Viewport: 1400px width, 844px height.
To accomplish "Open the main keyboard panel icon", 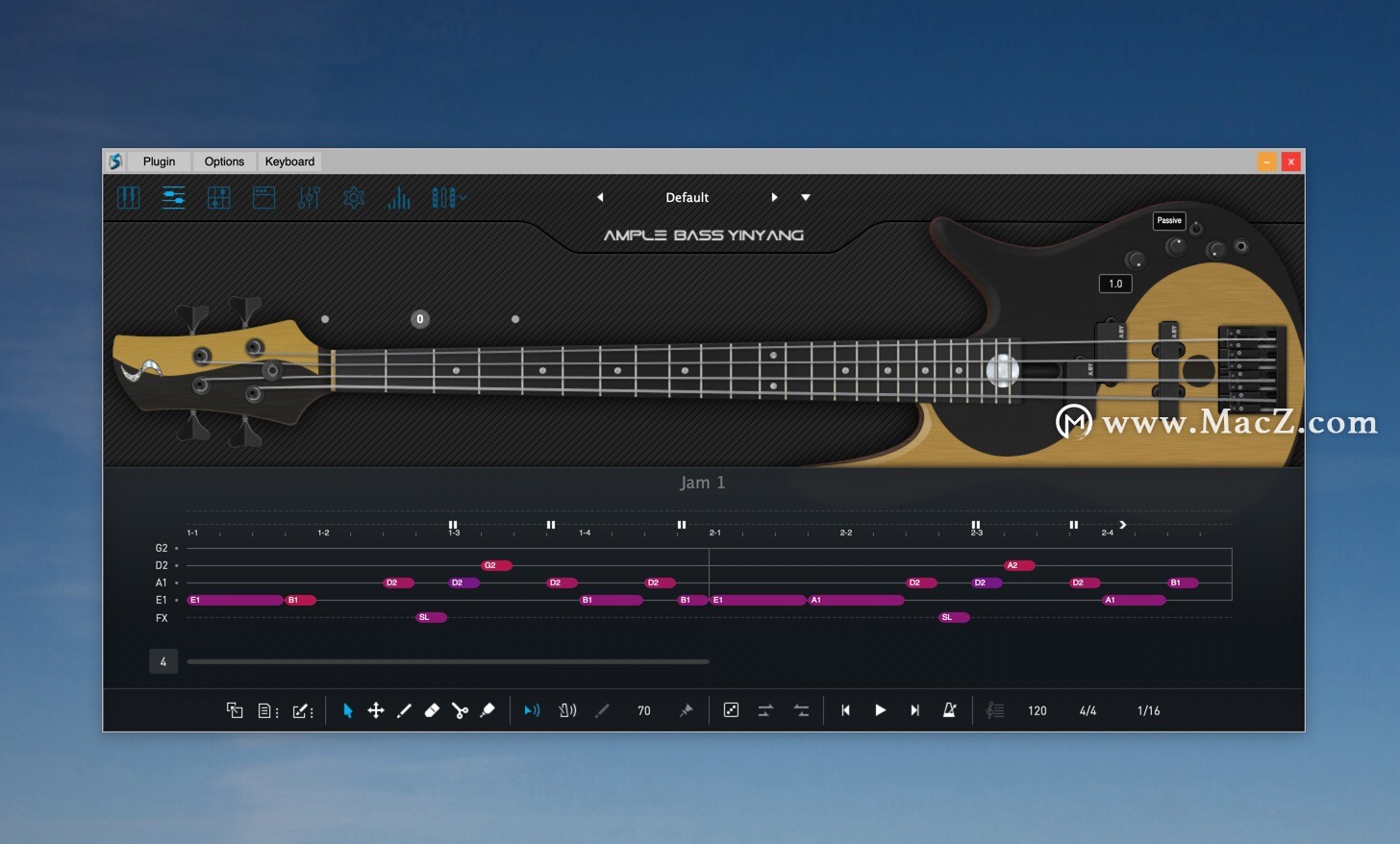I will (129, 198).
